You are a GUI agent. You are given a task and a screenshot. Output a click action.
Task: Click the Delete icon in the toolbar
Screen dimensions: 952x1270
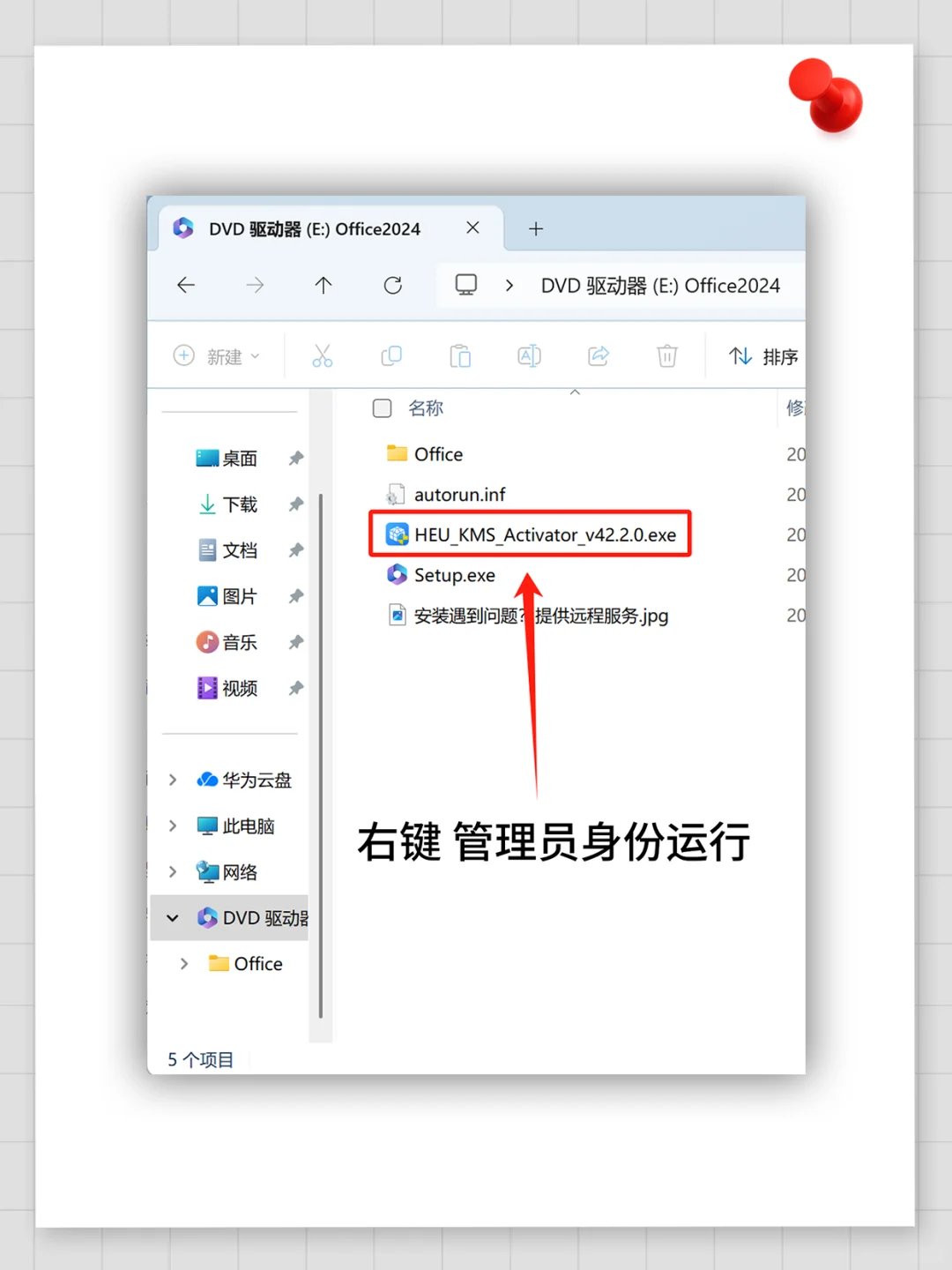click(667, 355)
